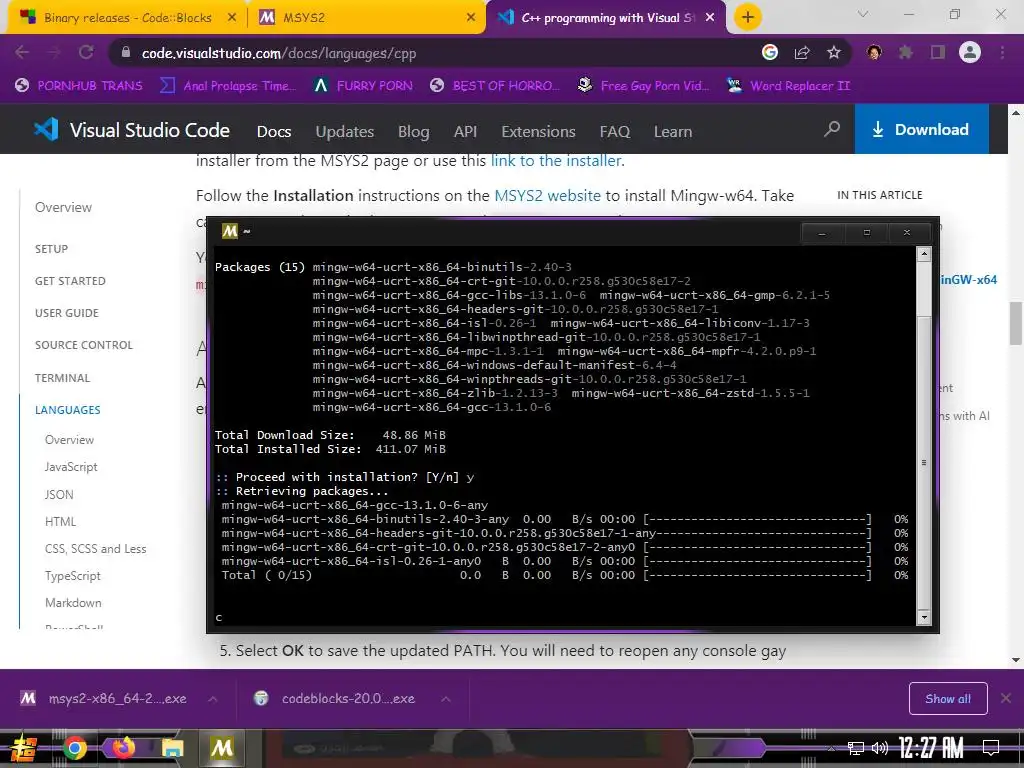1024x768 pixels.
Task: Open the msys2-x86_64 exe download
Action: coord(104,698)
